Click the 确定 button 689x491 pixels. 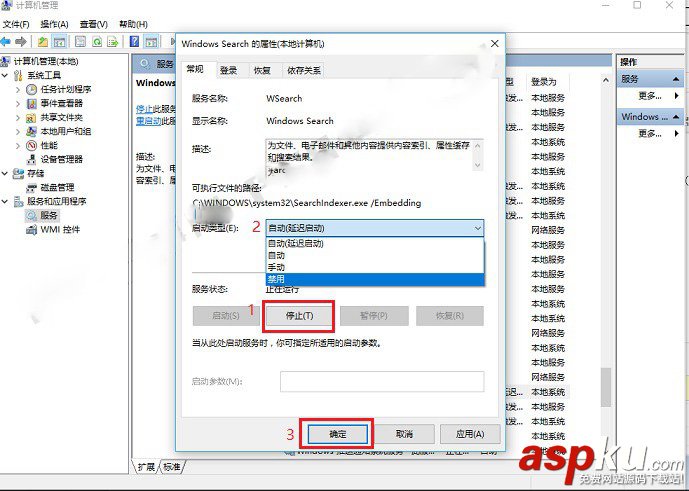pyautogui.click(x=337, y=434)
